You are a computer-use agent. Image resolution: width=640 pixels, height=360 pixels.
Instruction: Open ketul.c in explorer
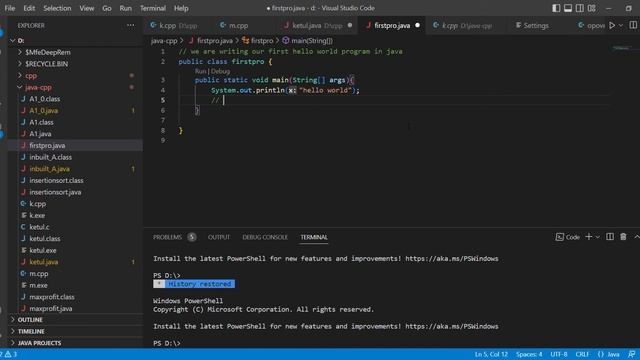pyautogui.click(x=75, y=227)
